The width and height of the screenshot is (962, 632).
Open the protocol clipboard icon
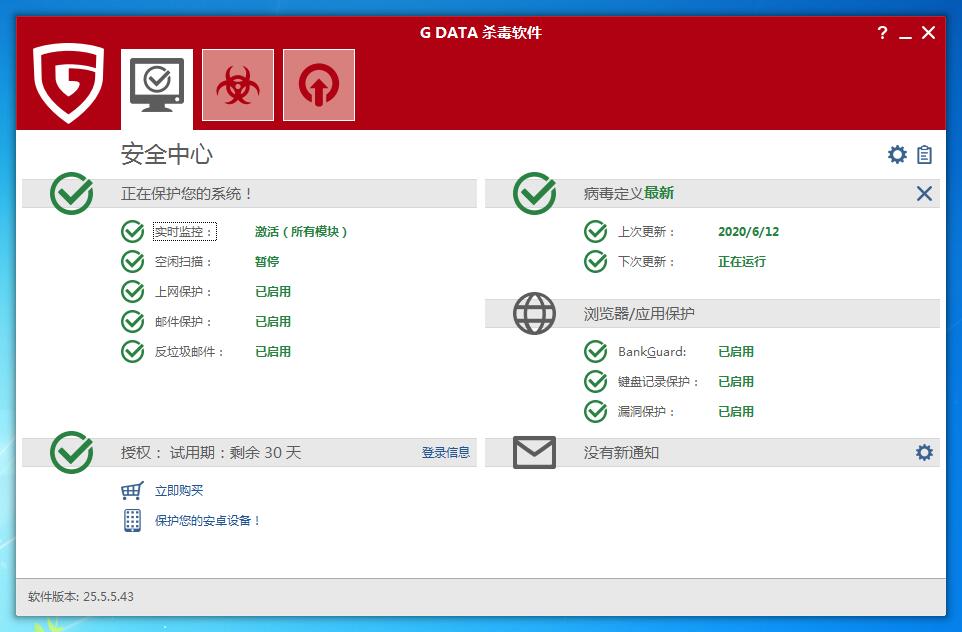click(x=925, y=155)
